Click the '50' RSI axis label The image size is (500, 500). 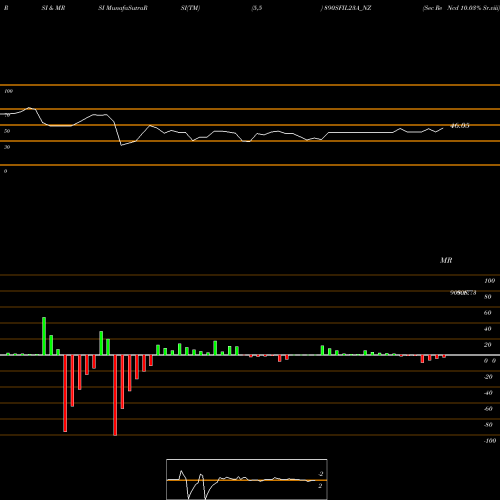pyautogui.click(x=7, y=131)
